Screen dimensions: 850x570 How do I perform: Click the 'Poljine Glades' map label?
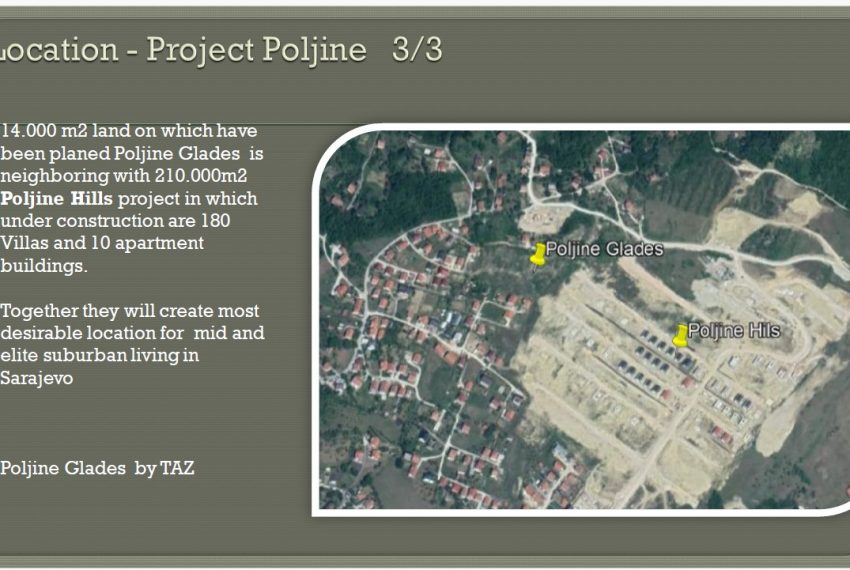[604, 249]
